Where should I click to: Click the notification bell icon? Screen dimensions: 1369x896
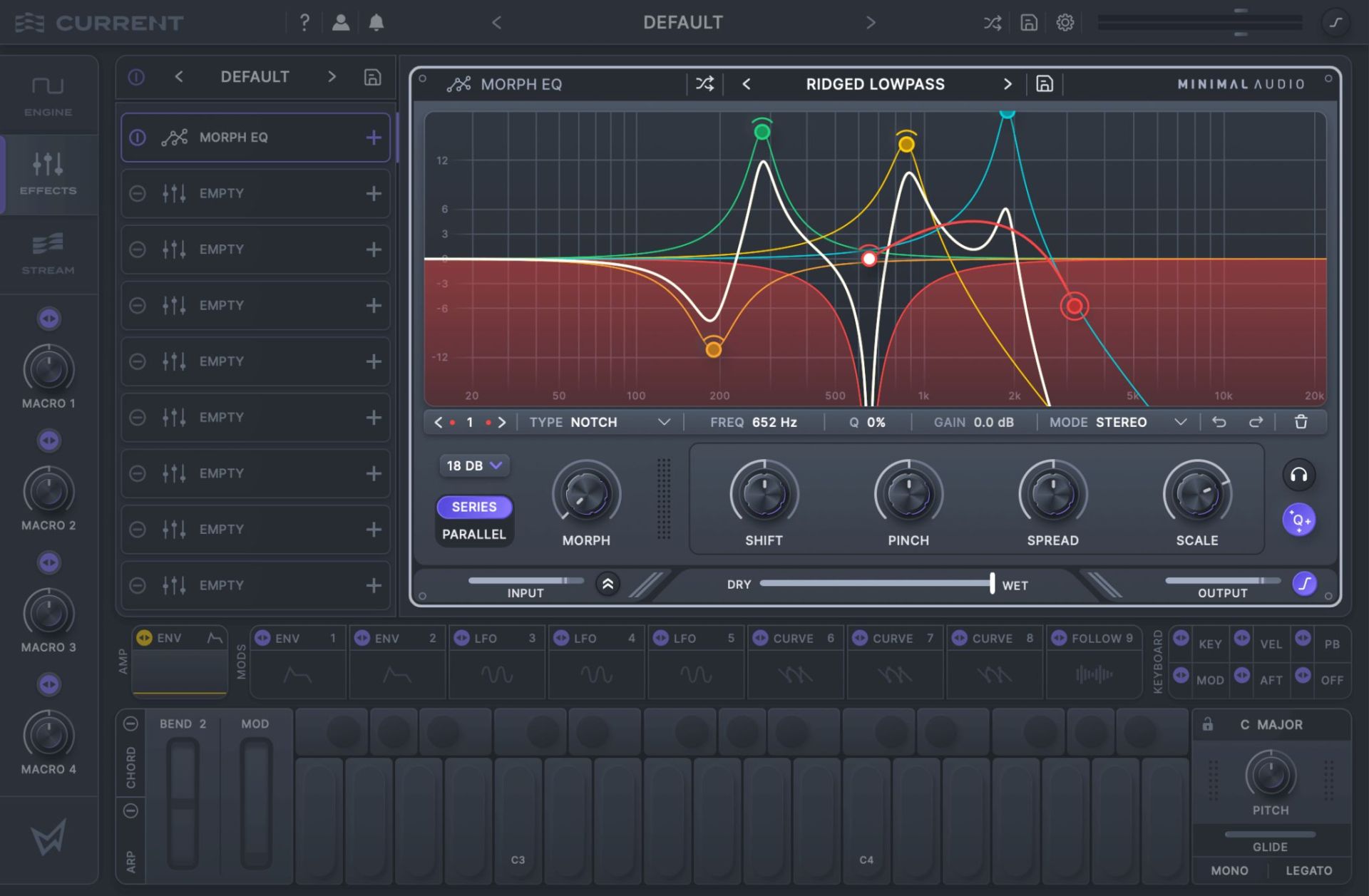point(376,23)
